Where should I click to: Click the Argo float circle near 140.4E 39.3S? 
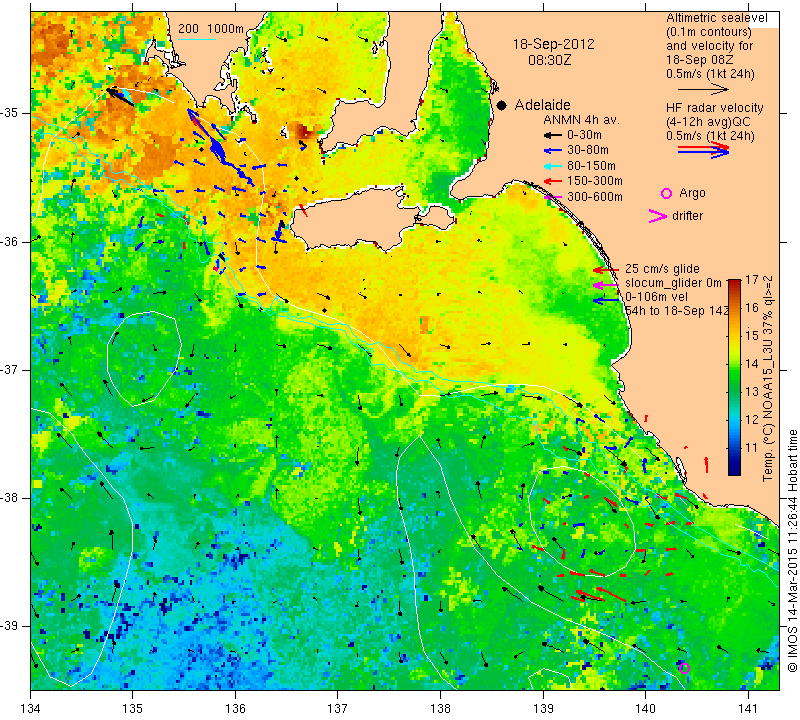(x=684, y=668)
